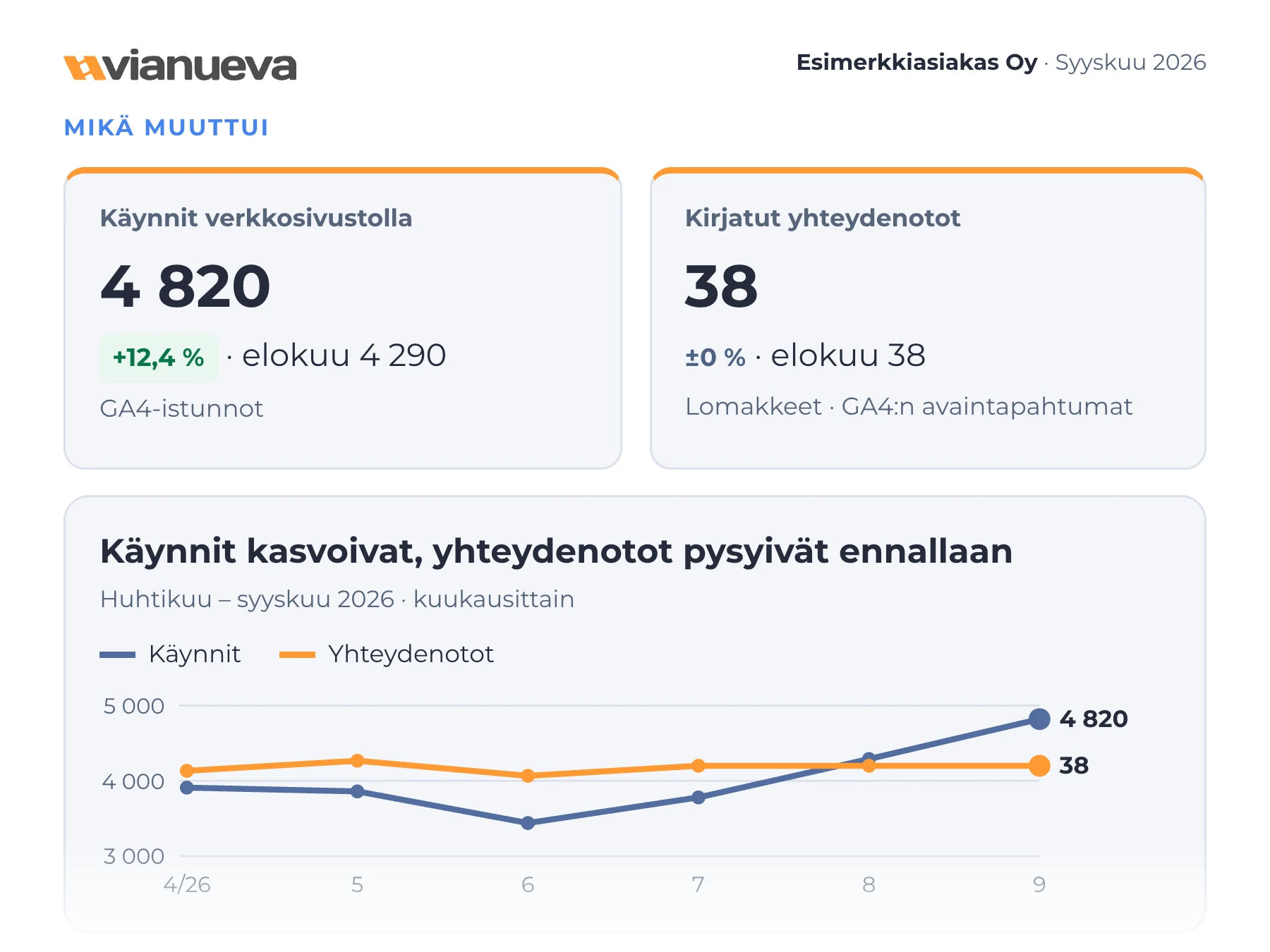
Task: Click the Esimerkkiasiakas Oy client name
Action: [917, 63]
